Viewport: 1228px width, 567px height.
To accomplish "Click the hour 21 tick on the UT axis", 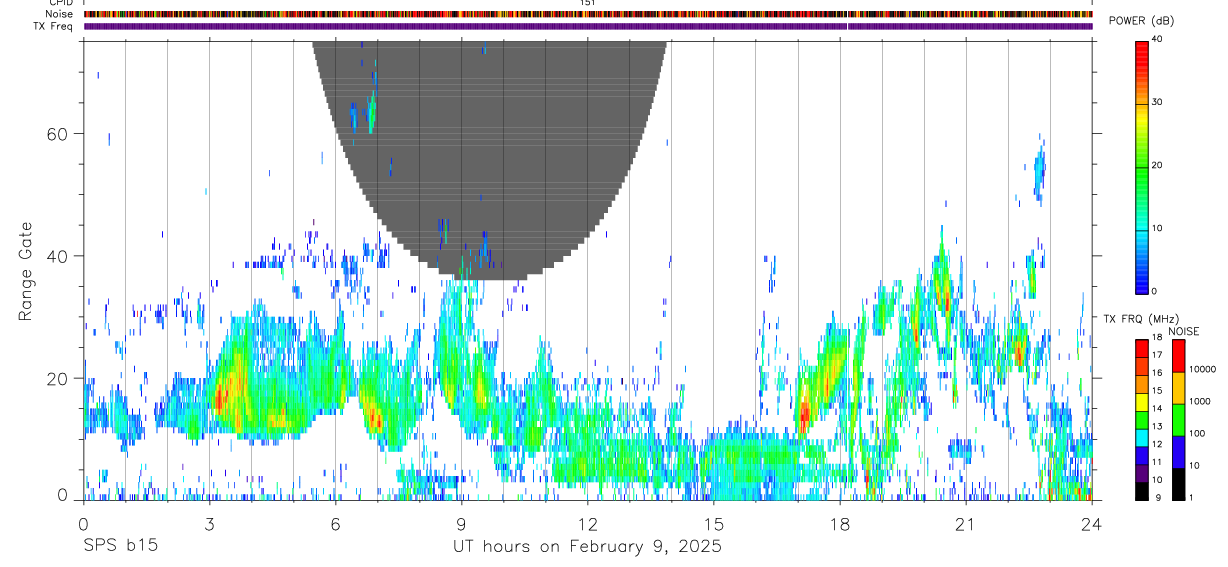I will (x=965, y=523).
